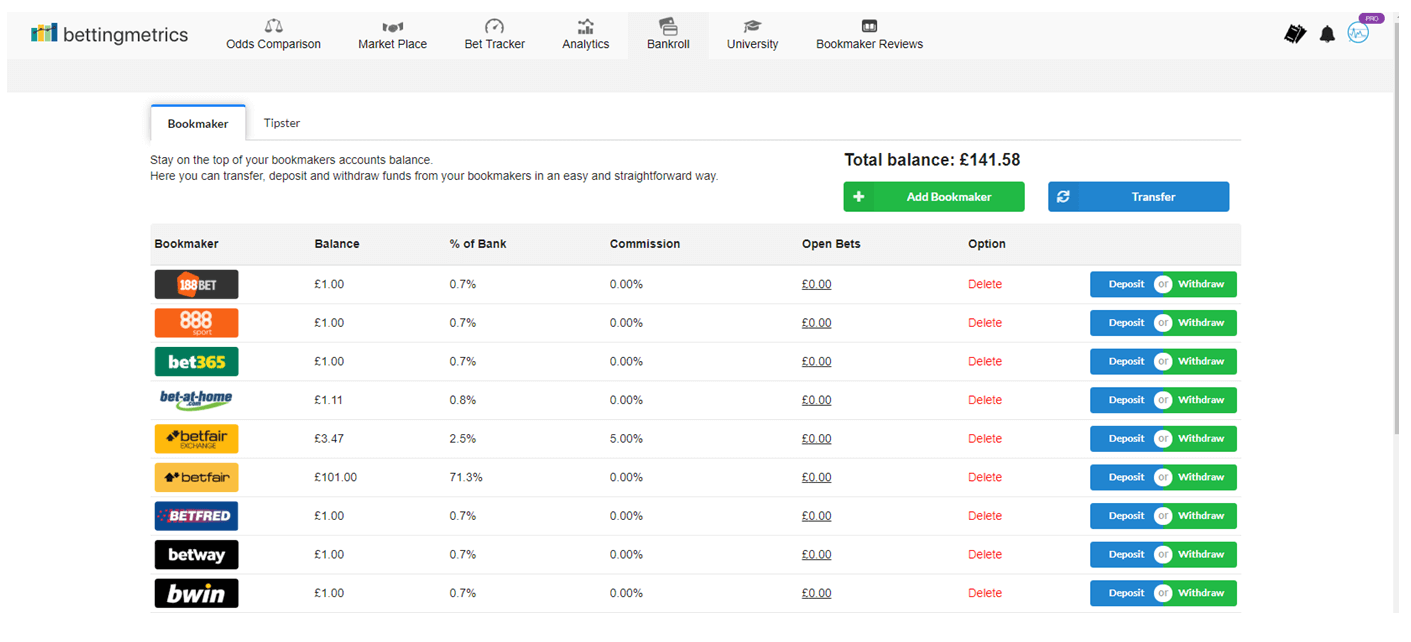Open Odds Comparison in top navigation
The width and height of the screenshot is (1411, 642).
[273, 35]
